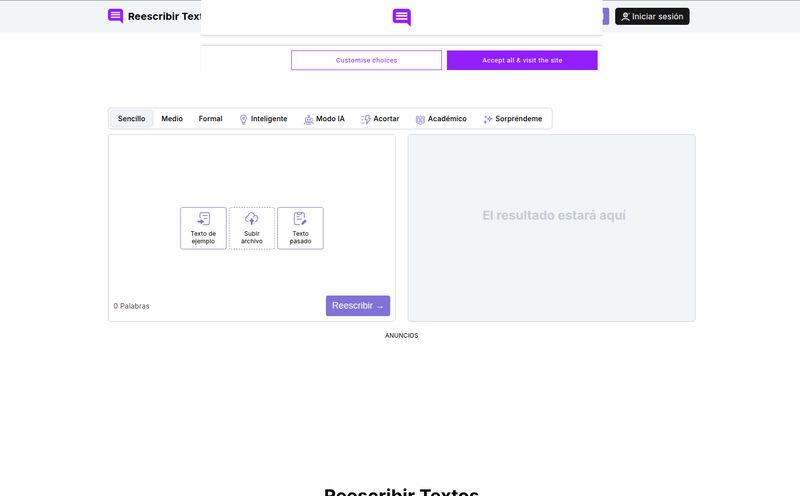Image resolution: width=800 pixels, height=496 pixels.
Task: Click the Modo IA robot icon
Action: pyautogui.click(x=309, y=119)
